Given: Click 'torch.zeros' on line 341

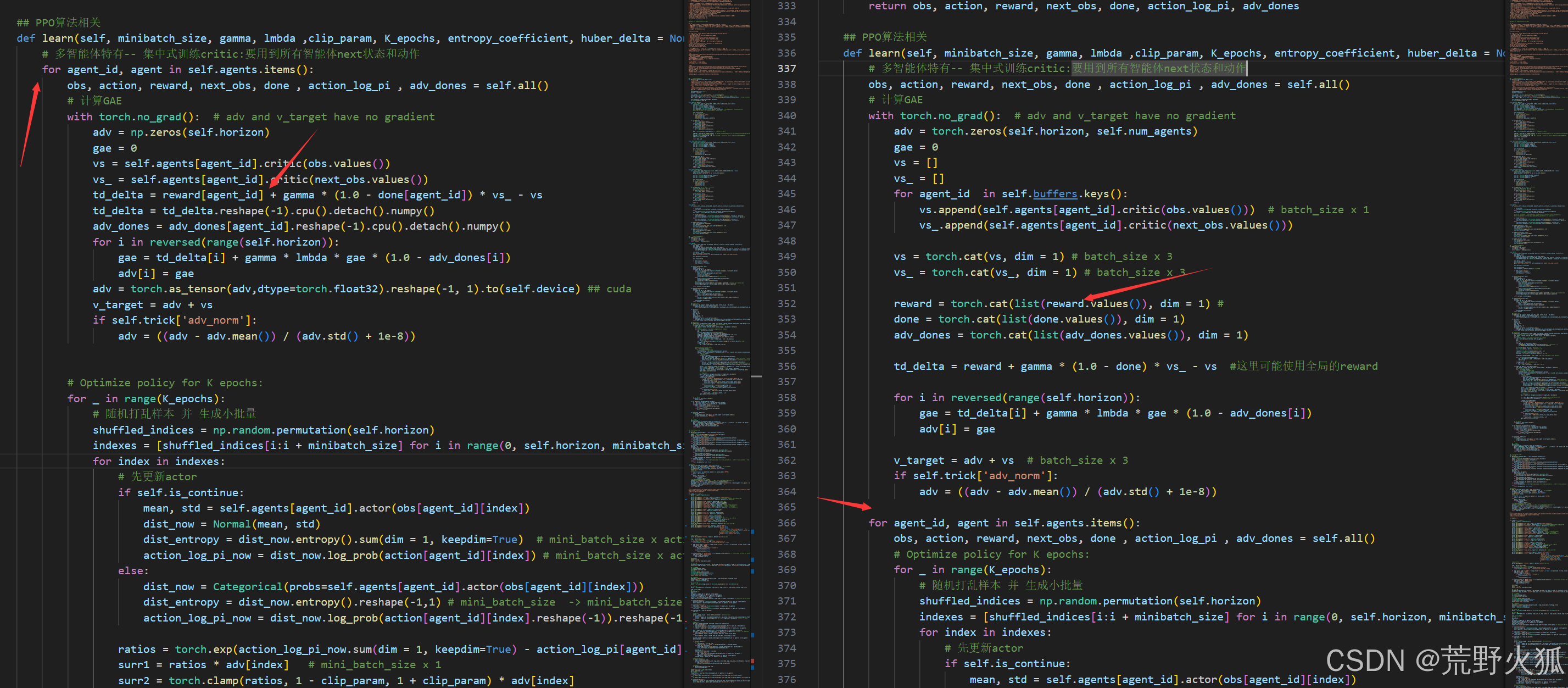Looking at the screenshot, I should coord(966,131).
